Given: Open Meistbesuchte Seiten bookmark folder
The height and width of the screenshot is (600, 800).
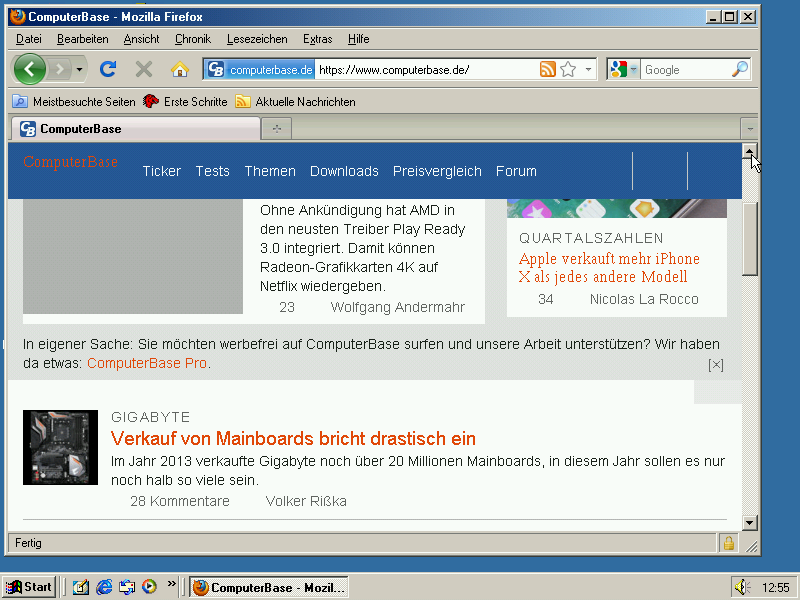Looking at the screenshot, I should (74, 102).
